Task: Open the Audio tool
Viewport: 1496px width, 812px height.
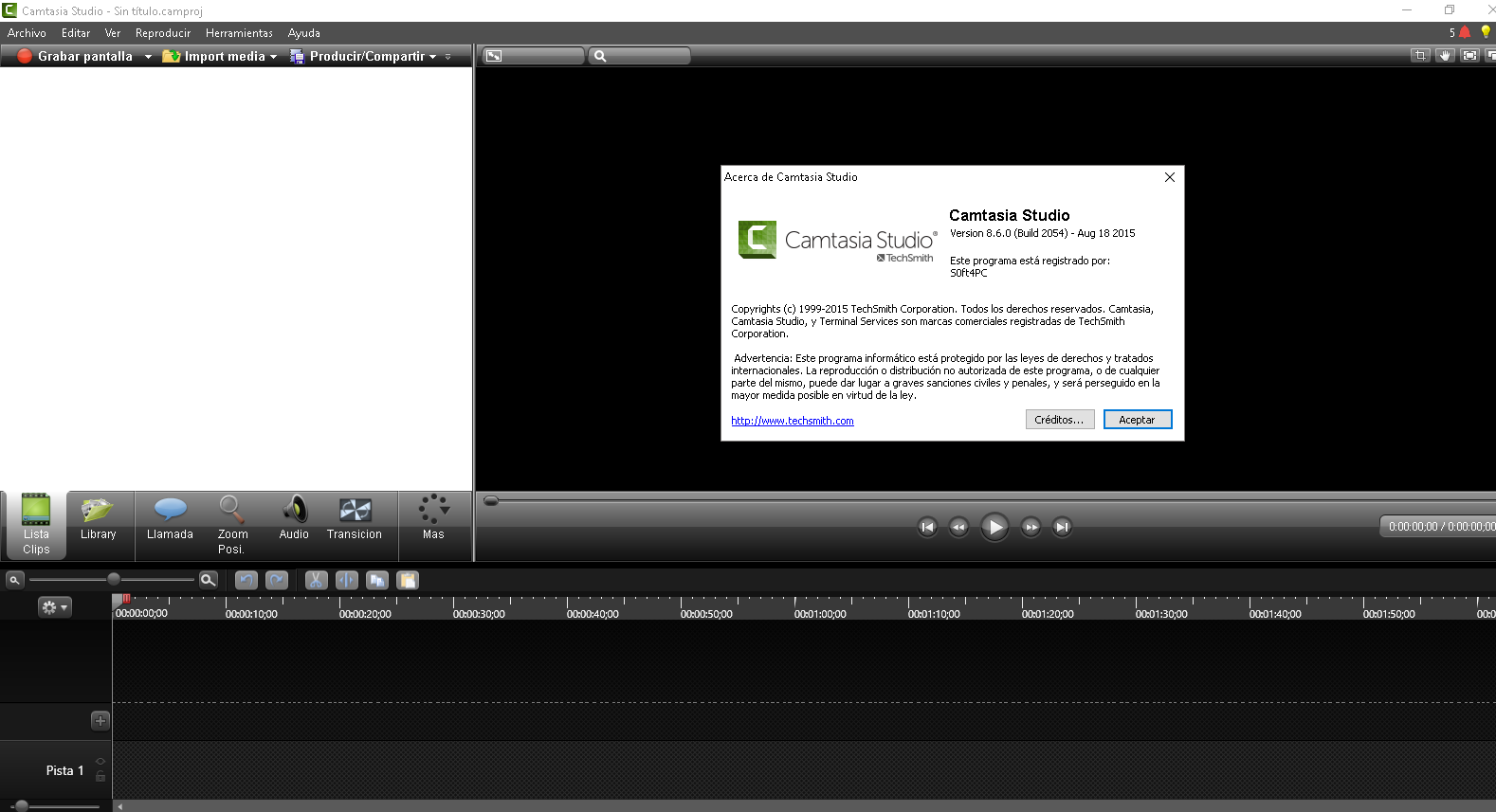Action: [x=294, y=519]
